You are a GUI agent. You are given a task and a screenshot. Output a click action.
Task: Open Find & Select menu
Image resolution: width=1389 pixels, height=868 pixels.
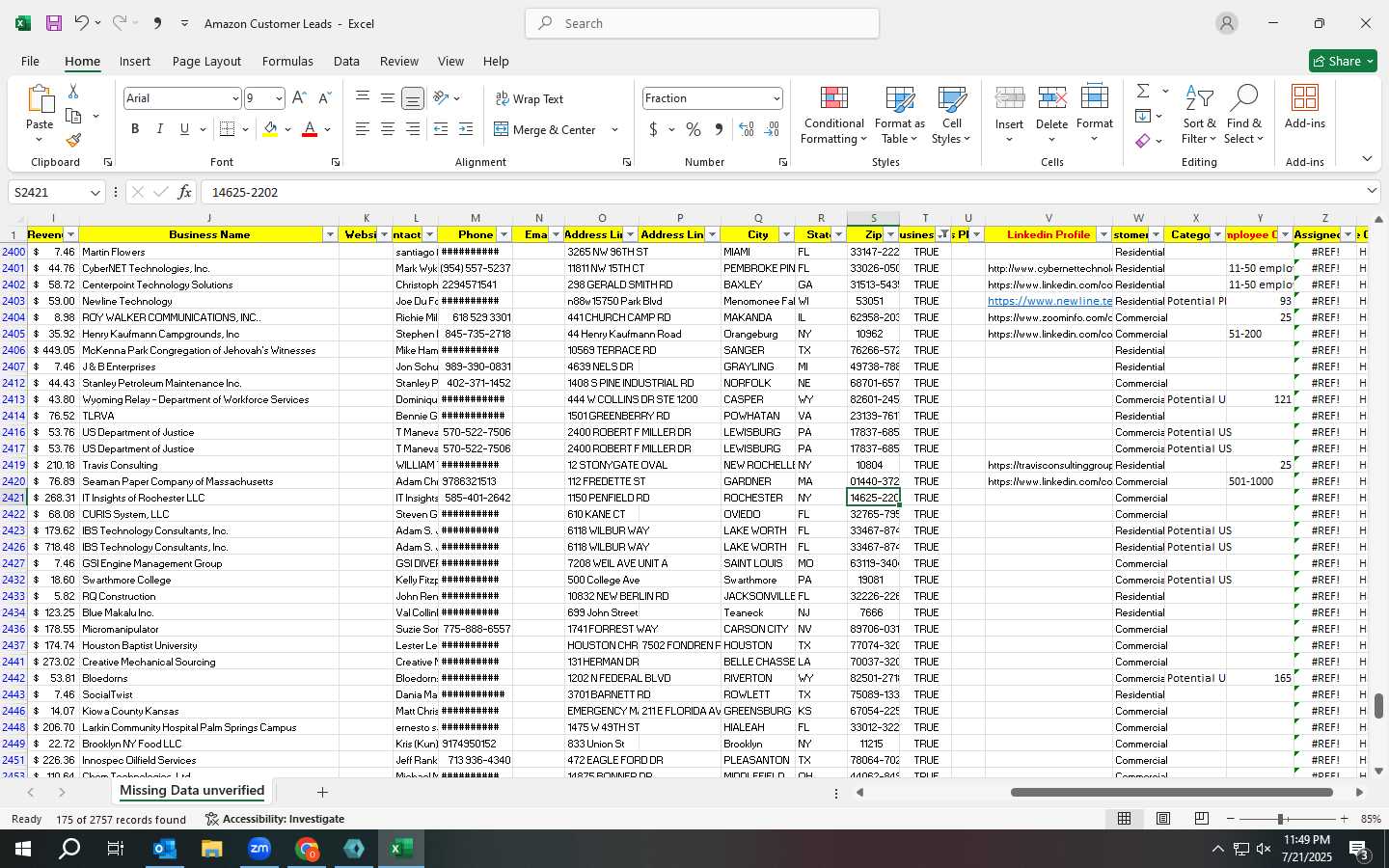[1244, 116]
